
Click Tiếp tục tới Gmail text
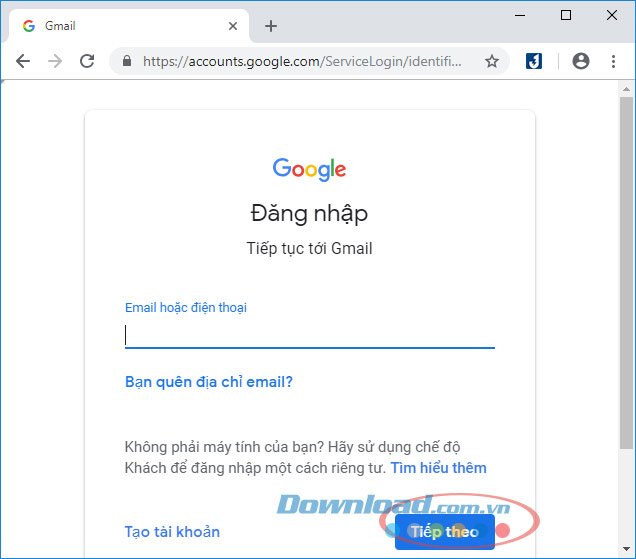[x=309, y=248]
